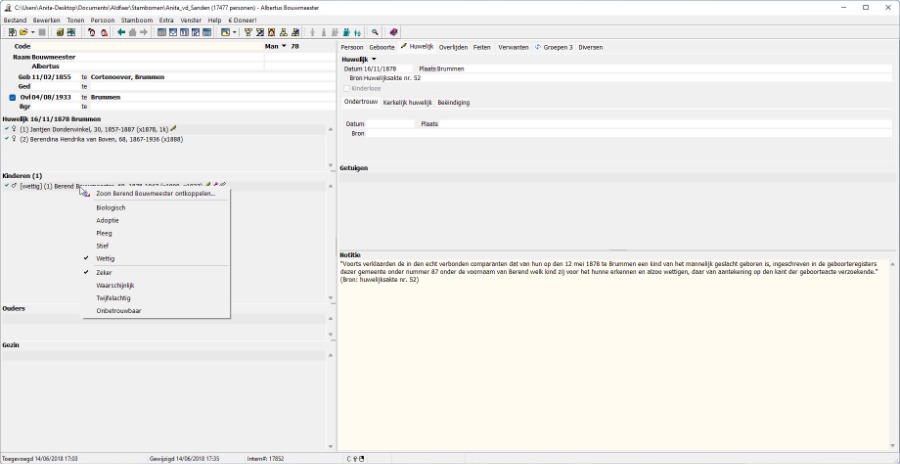Tick the Kinderloos checkbox
The image size is (900, 464).
[x=346, y=88]
